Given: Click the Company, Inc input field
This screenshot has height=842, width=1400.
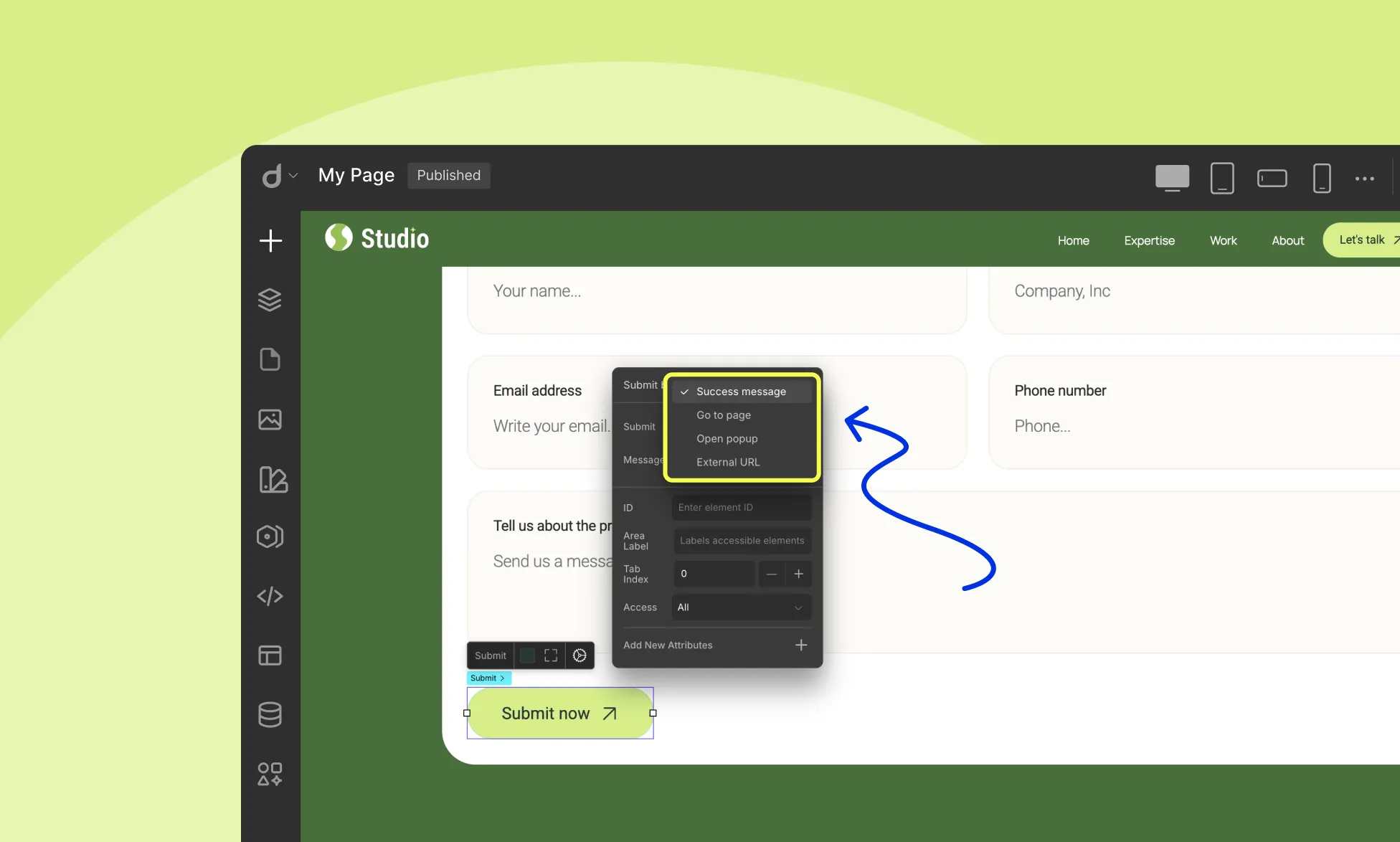Looking at the screenshot, I should (x=1194, y=300).
